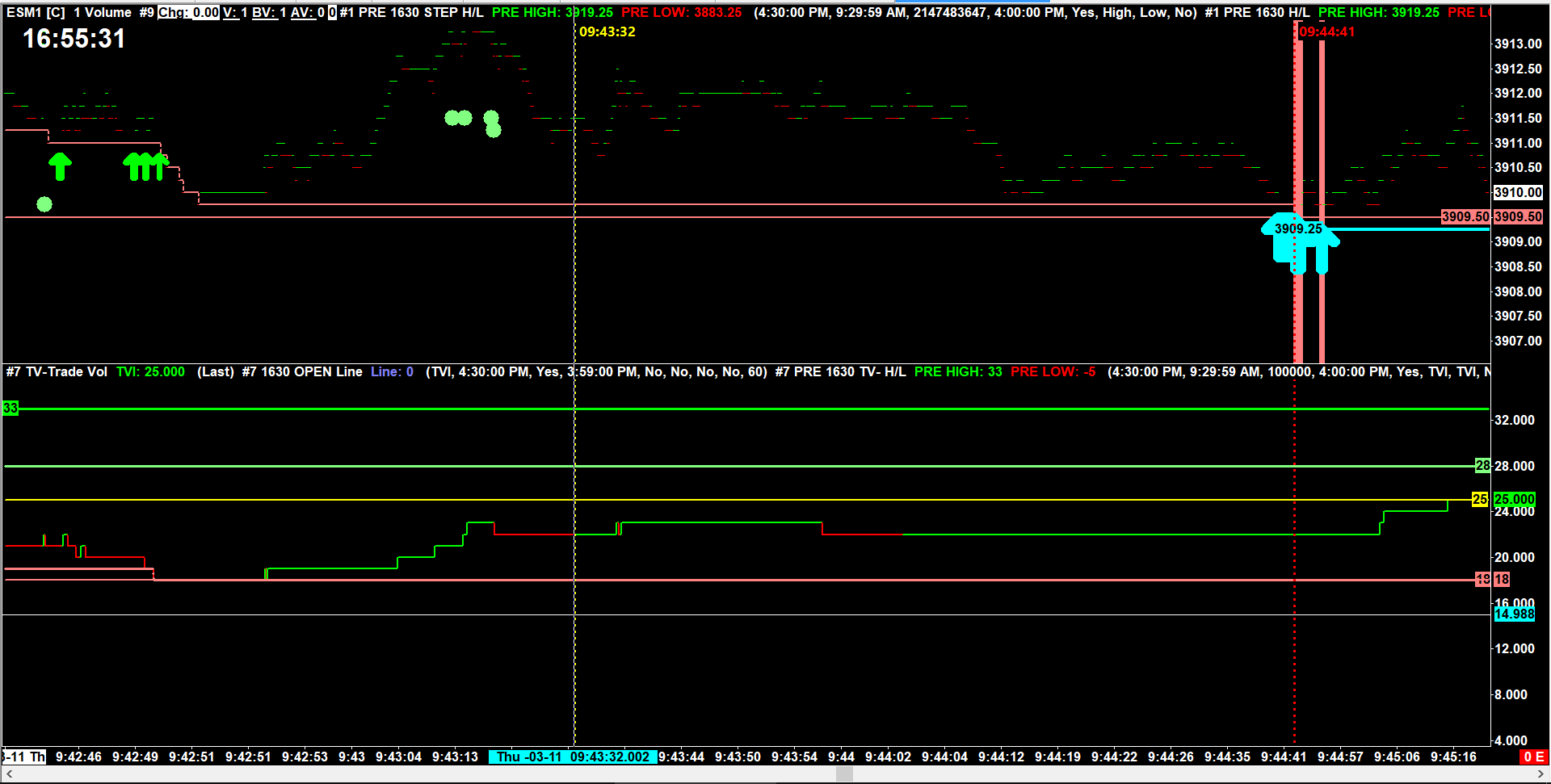Click the 9:45:16 time axis label

tap(1453, 757)
